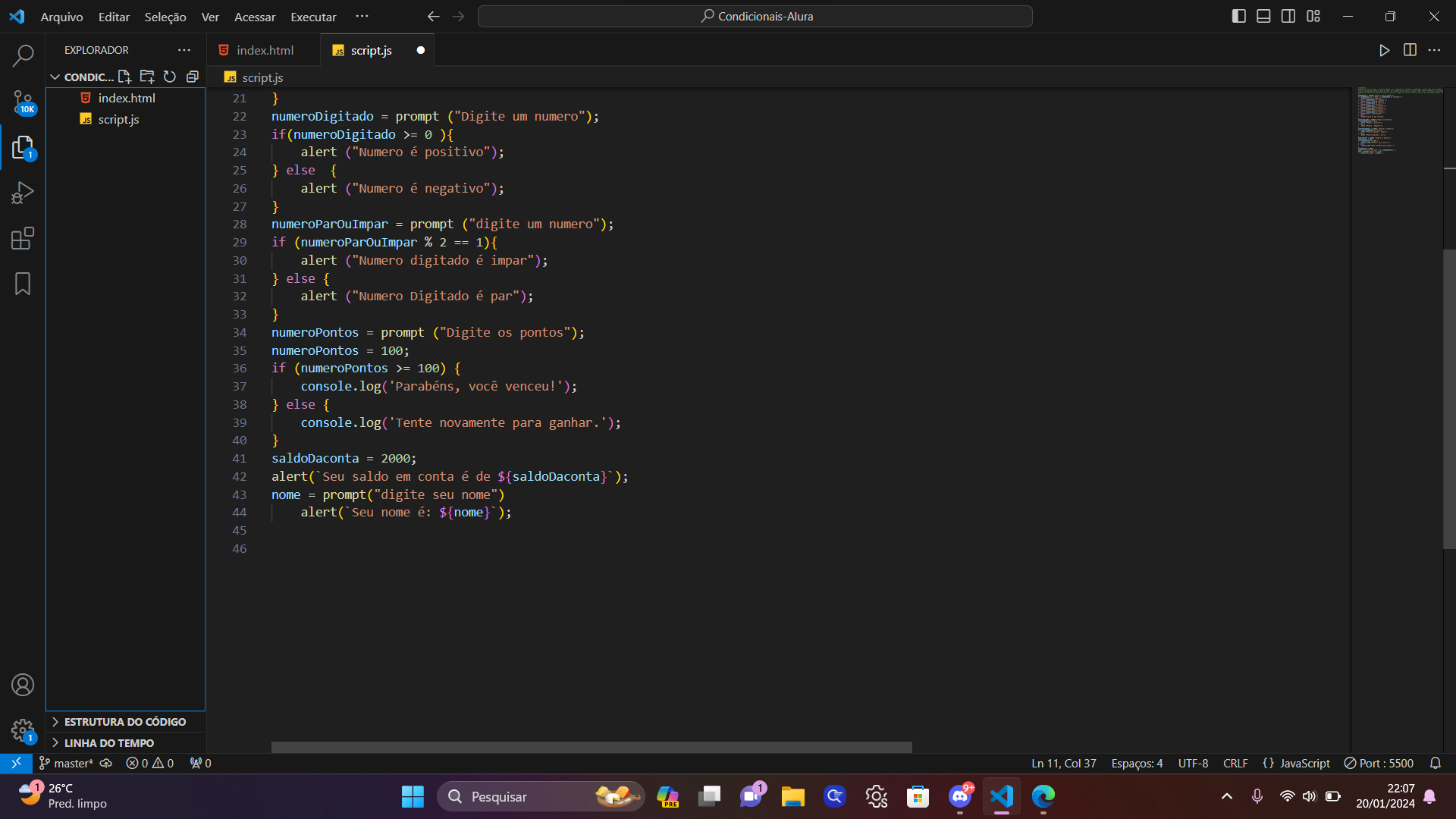Open the Explorer view icon
The width and height of the screenshot is (1456, 819).
coord(23,147)
